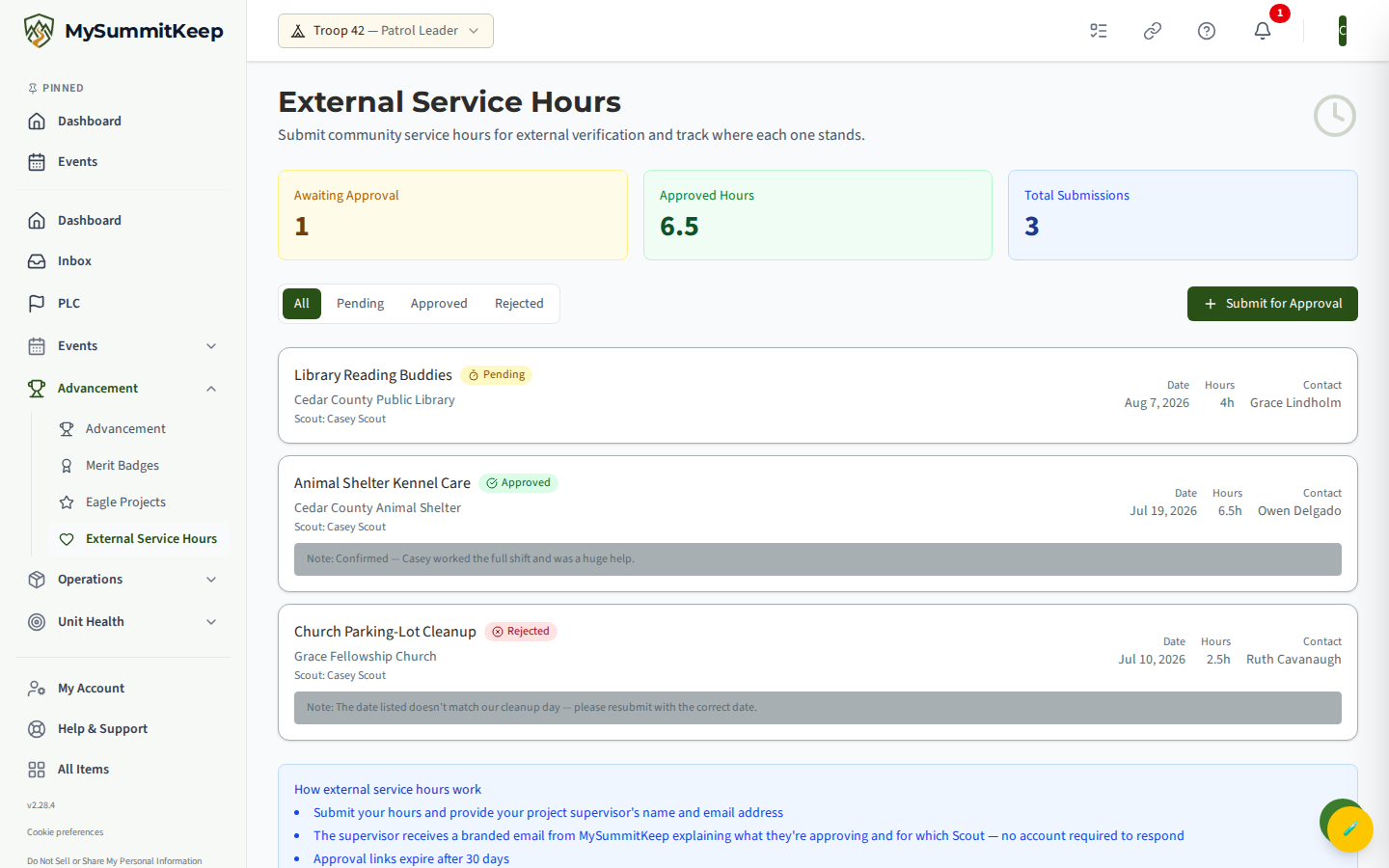Viewport: 1389px width, 868px height.
Task: Click the Approved Hours summary card
Action: [x=818, y=215]
